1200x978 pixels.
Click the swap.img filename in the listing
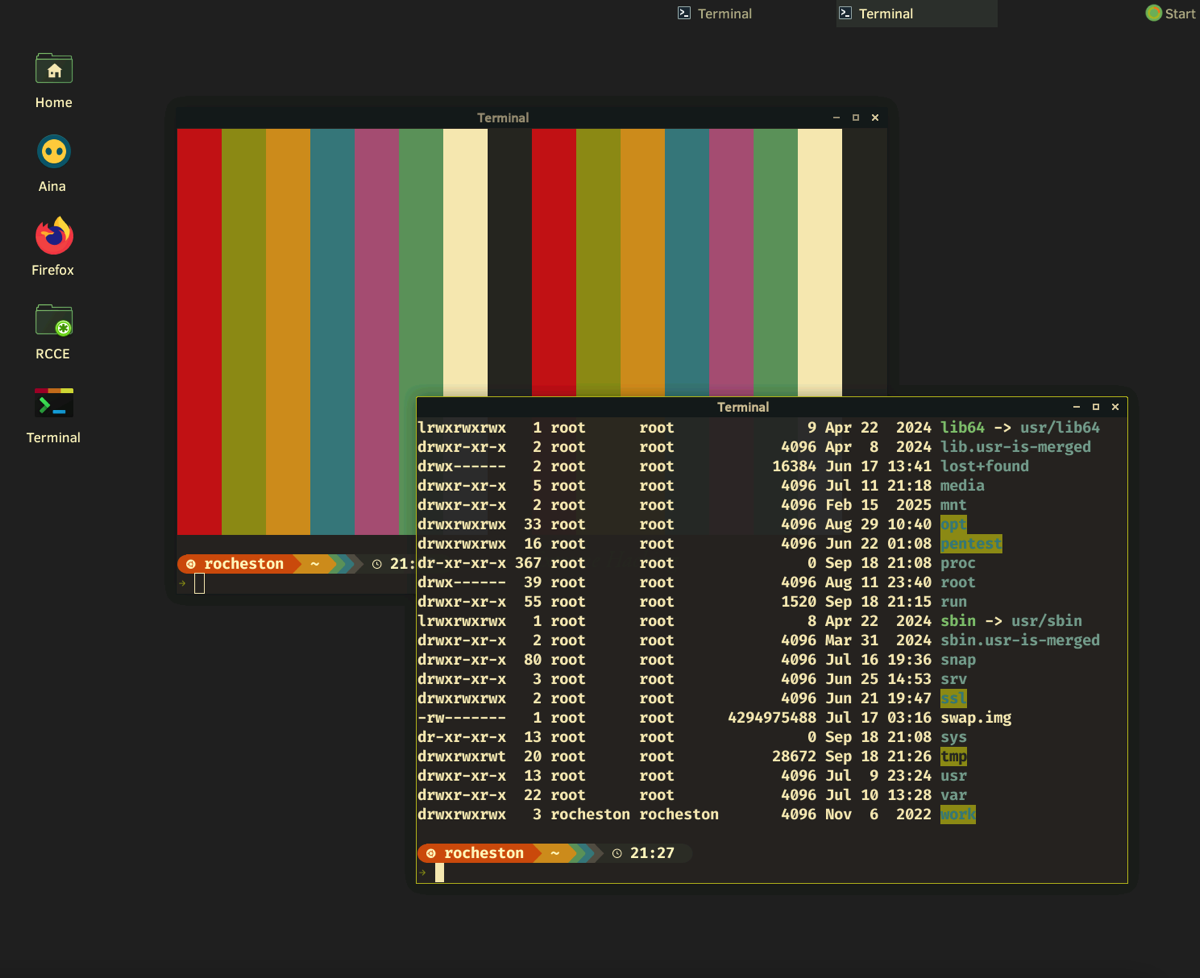pyautogui.click(x=975, y=718)
